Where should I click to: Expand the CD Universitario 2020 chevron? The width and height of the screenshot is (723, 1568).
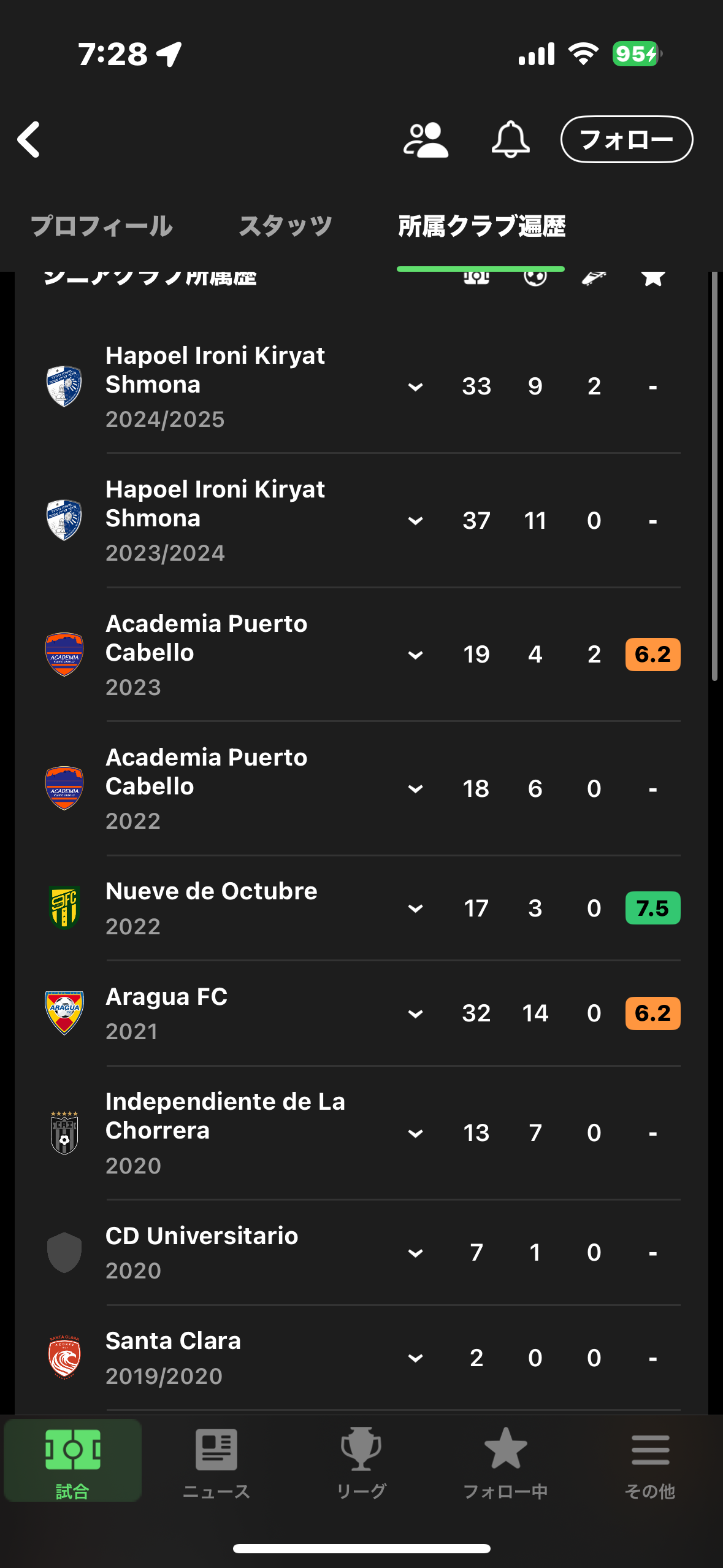pyautogui.click(x=415, y=1253)
